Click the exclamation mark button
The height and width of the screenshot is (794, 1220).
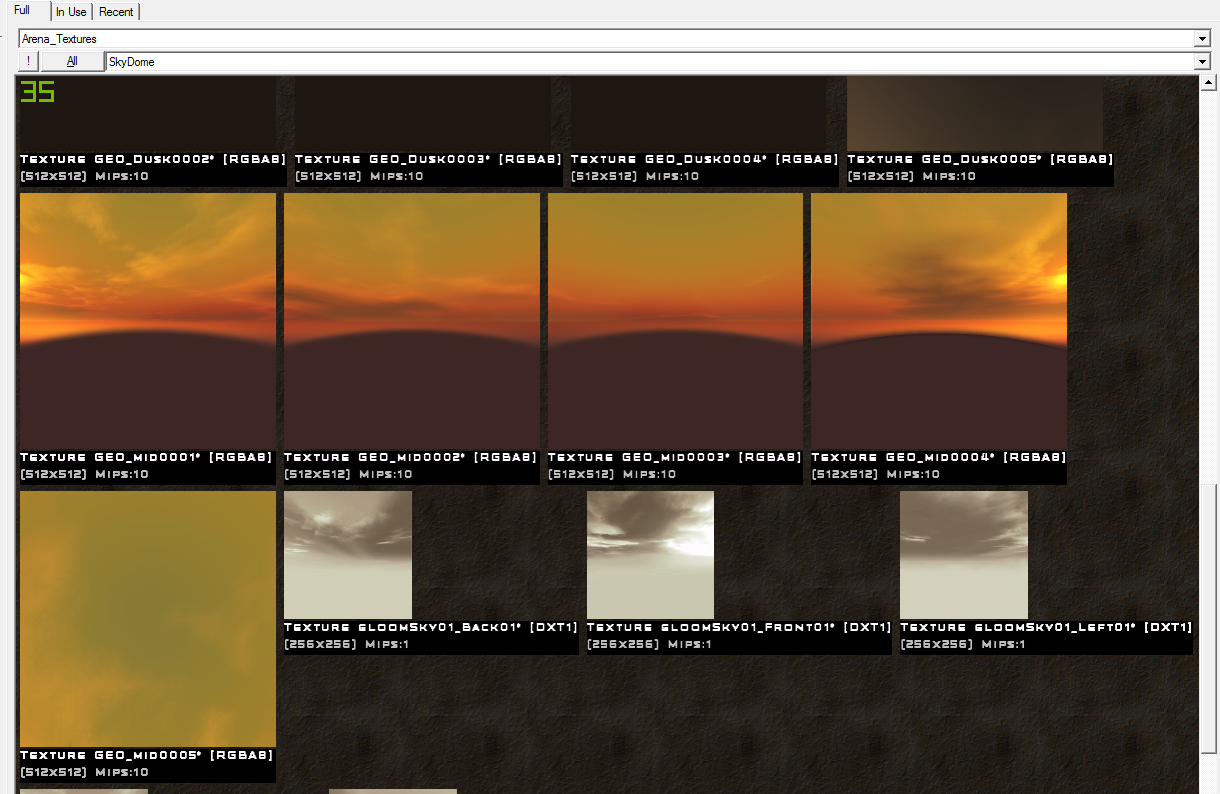(28, 62)
